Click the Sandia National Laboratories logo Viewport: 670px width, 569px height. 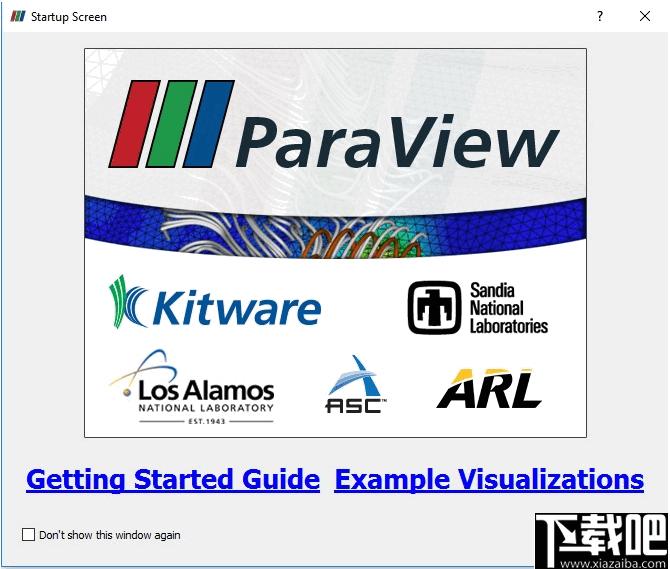(x=478, y=308)
